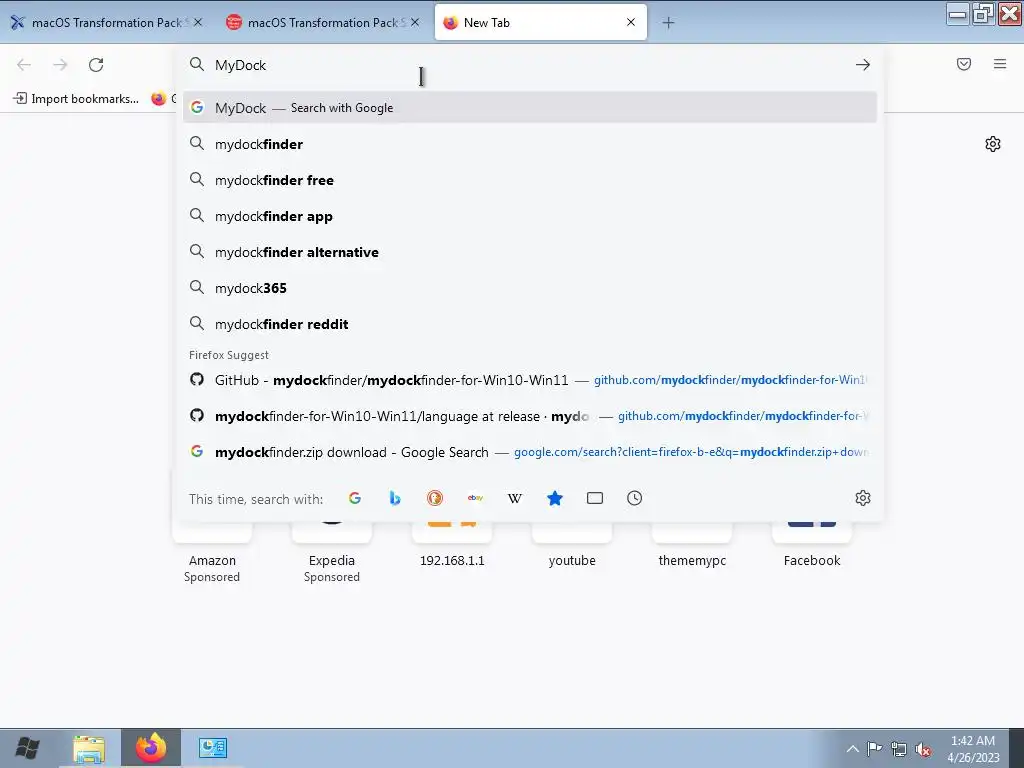Search this time with eBay
Screen dimensions: 1024x768
coord(475,498)
